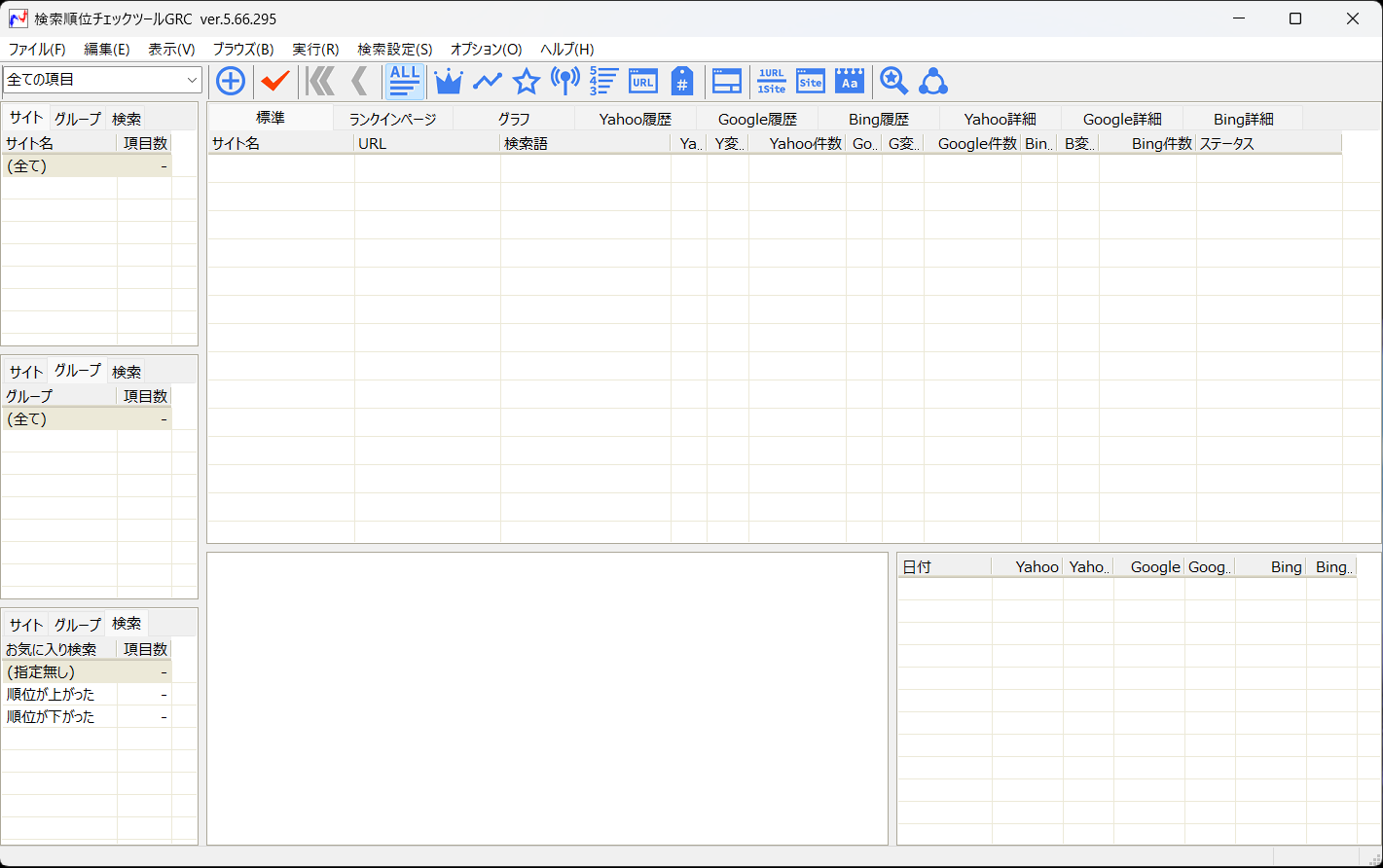Toggle the ALL items view icon
The height and width of the screenshot is (868, 1383).
pos(404,81)
